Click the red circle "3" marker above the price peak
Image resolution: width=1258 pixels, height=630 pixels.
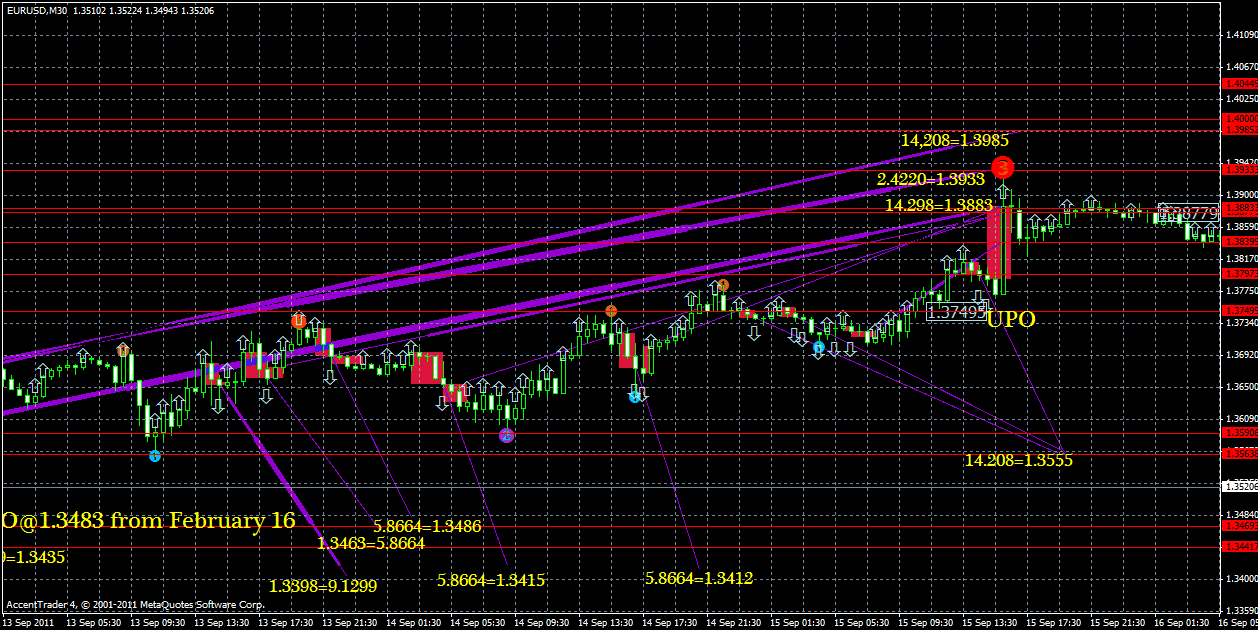[1003, 168]
